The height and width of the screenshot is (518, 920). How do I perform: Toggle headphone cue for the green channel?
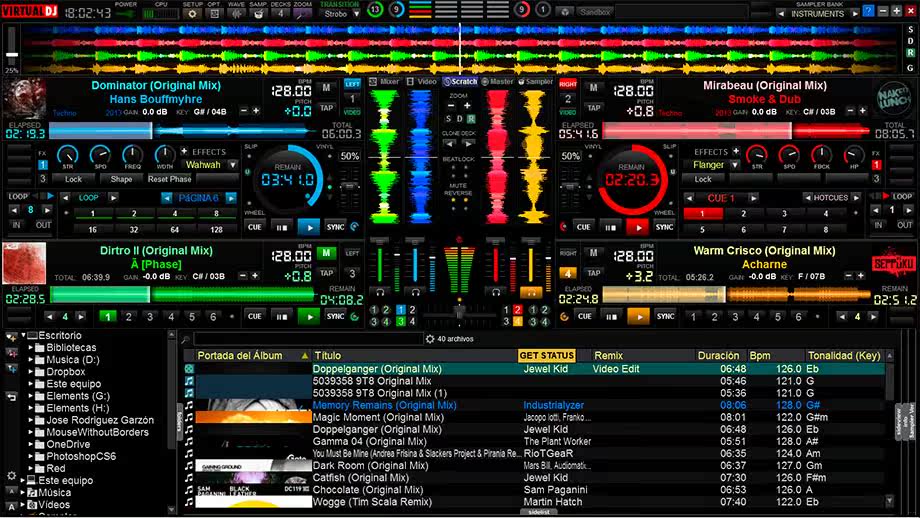pyautogui.click(x=380, y=292)
